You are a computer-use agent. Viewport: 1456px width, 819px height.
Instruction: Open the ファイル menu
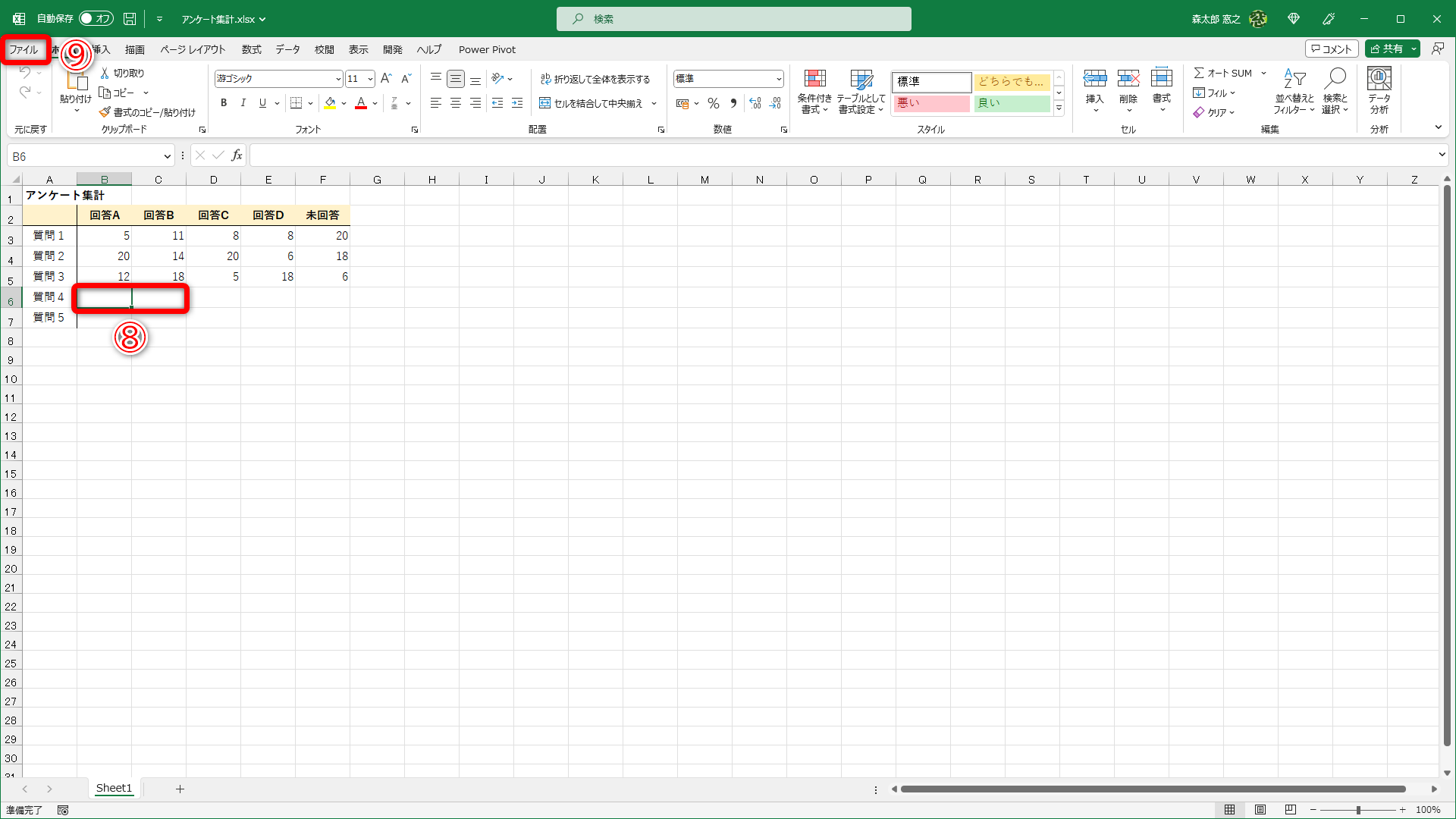pyautogui.click(x=25, y=49)
